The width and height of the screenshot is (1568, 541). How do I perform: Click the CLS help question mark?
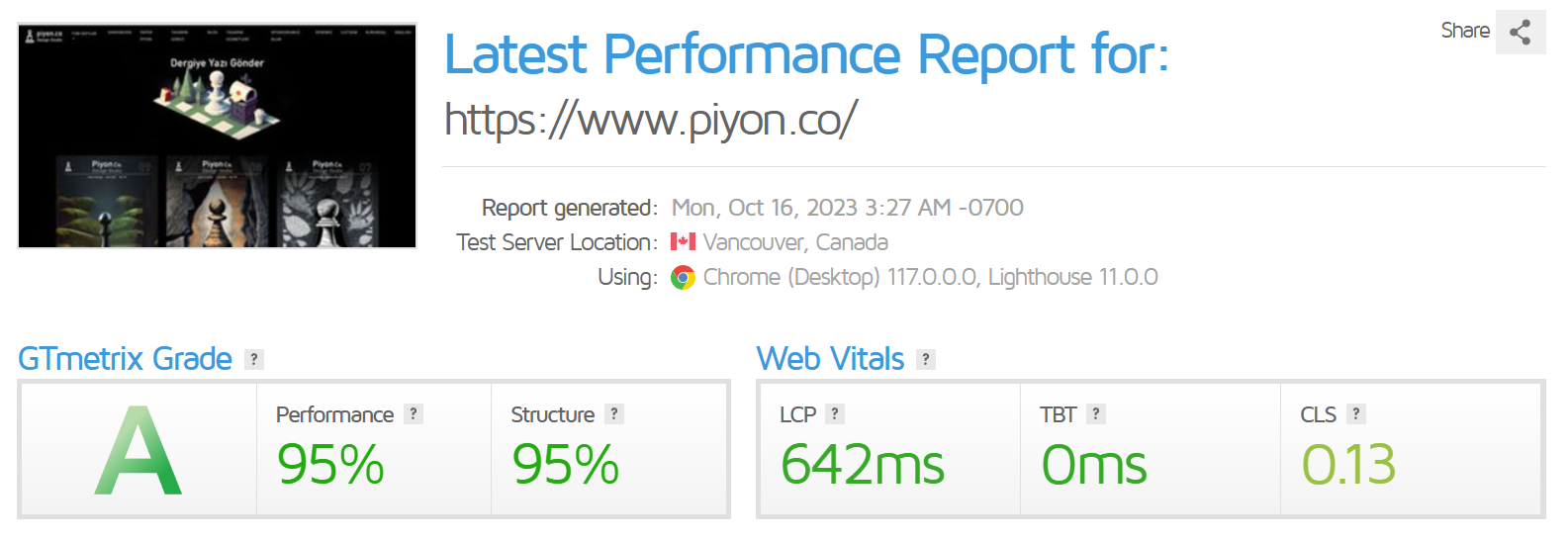(1356, 414)
